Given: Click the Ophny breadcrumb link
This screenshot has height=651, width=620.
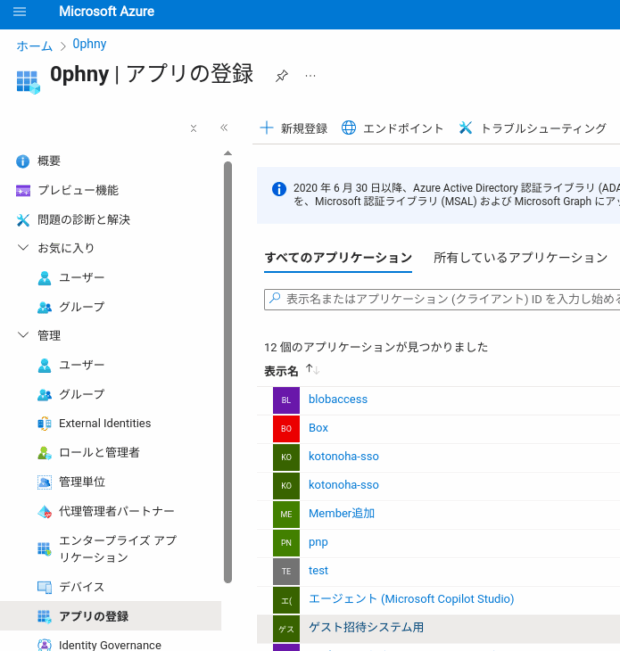Looking at the screenshot, I should (89, 44).
